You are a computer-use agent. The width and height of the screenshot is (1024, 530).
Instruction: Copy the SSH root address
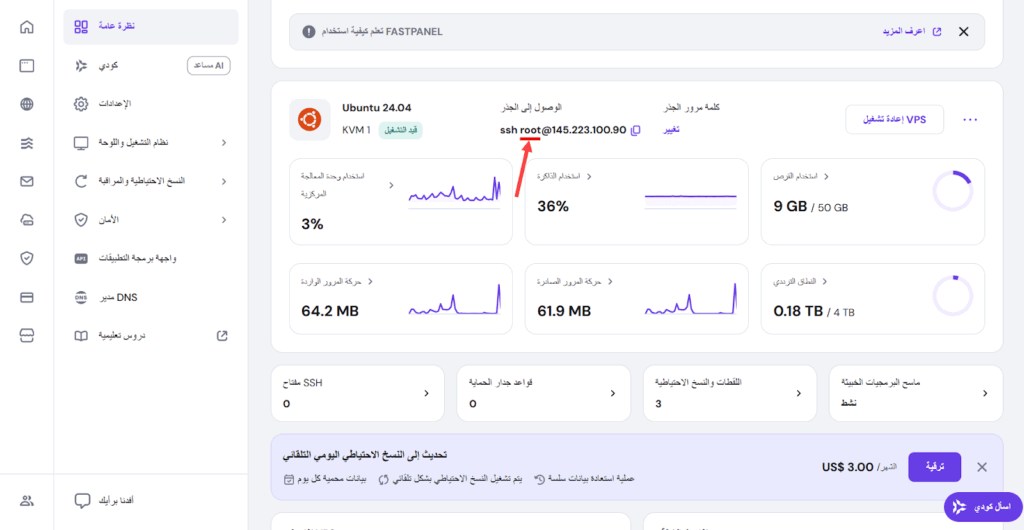tap(636, 130)
